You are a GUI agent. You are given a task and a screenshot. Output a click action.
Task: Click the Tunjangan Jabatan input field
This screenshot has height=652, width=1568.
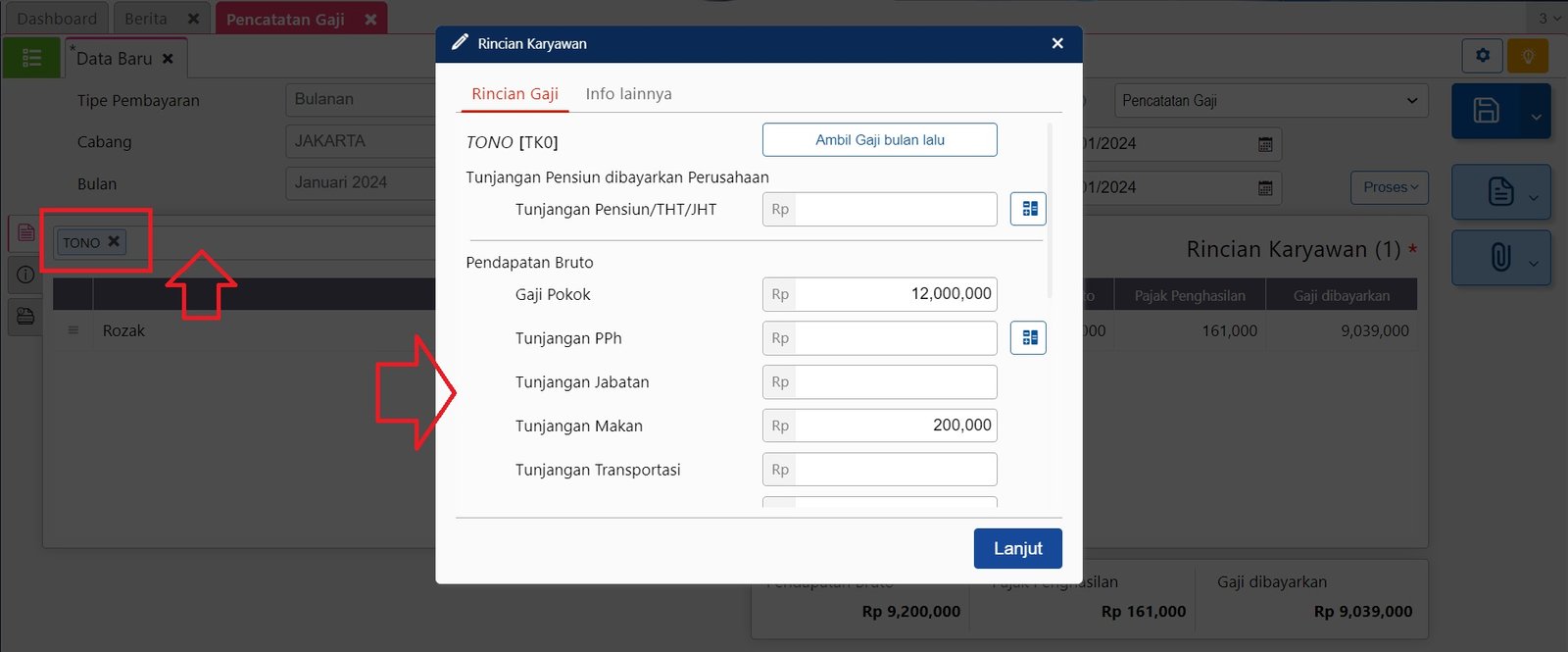[x=895, y=382]
